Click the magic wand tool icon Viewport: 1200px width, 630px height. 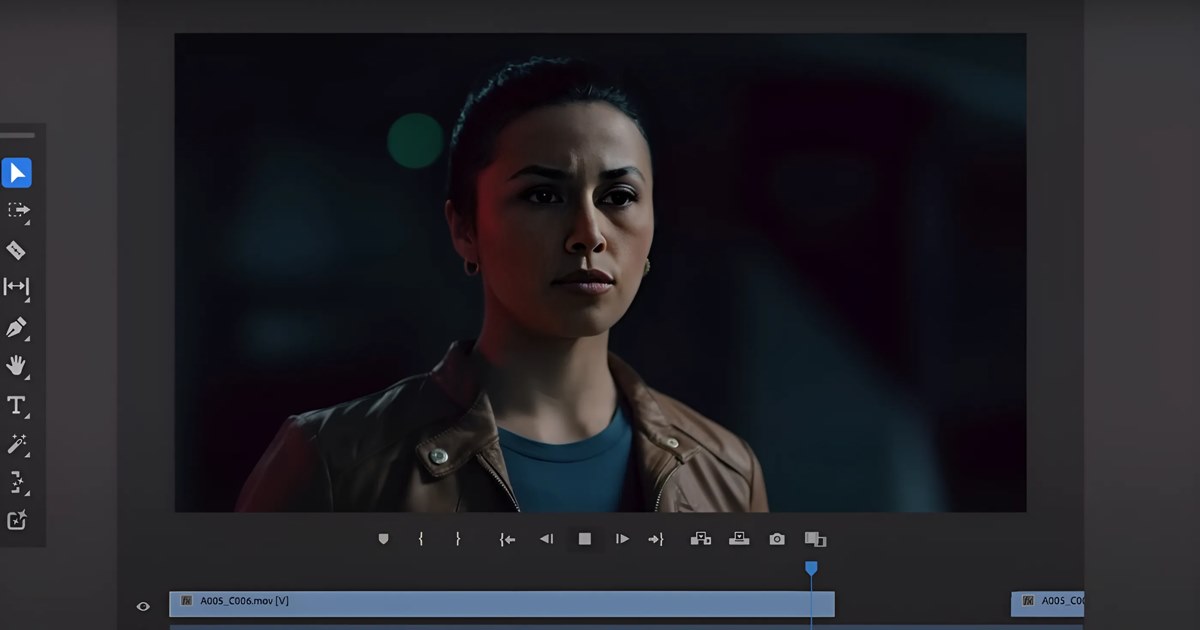(x=16, y=444)
